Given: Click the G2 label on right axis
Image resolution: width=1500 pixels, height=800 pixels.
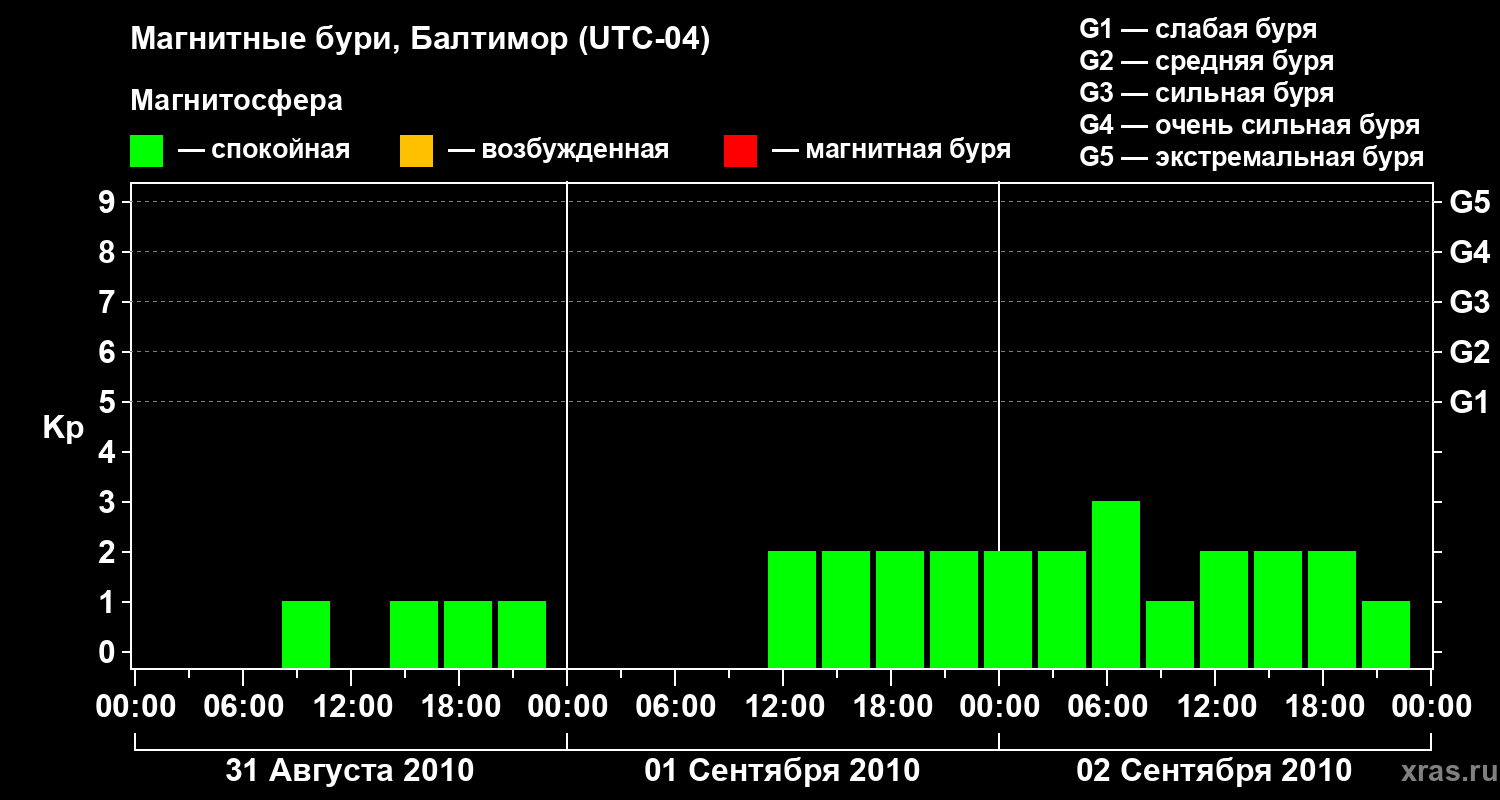Looking at the screenshot, I should [1469, 352].
